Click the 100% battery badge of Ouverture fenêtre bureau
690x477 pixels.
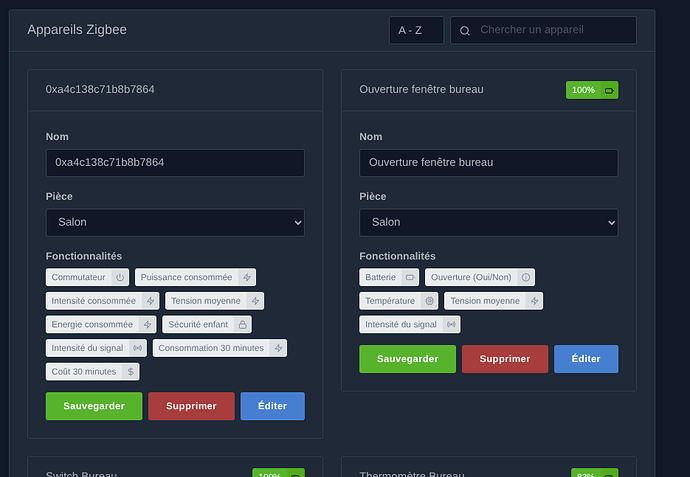point(592,90)
